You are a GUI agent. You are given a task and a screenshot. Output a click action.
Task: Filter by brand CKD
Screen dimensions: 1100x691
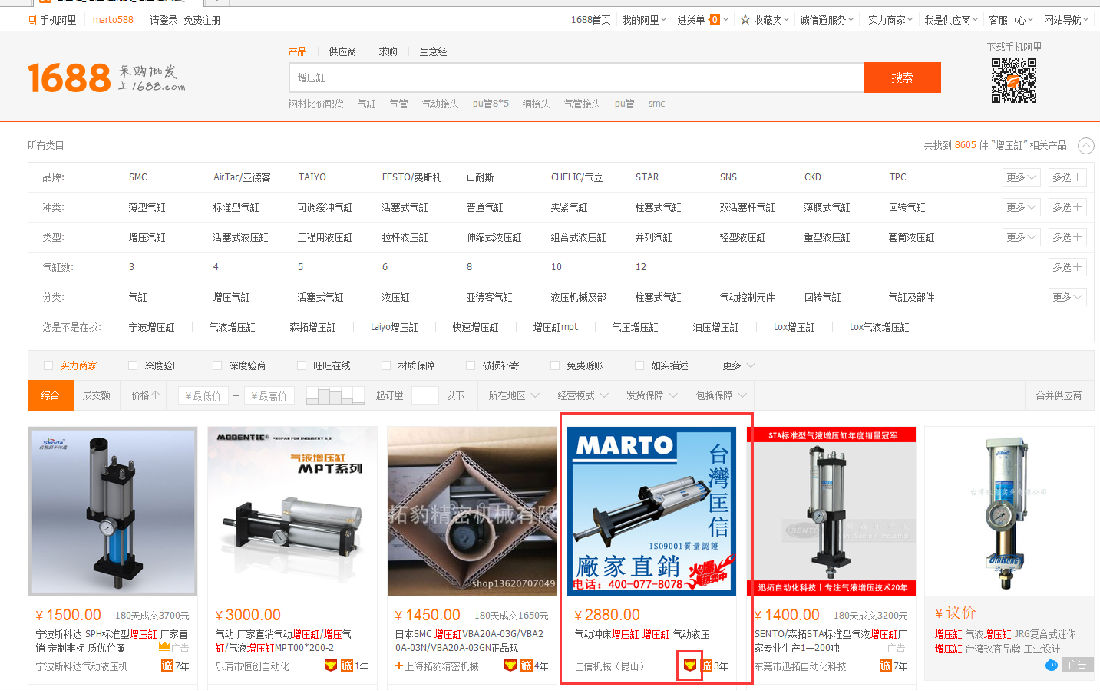click(x=812, y=177)
